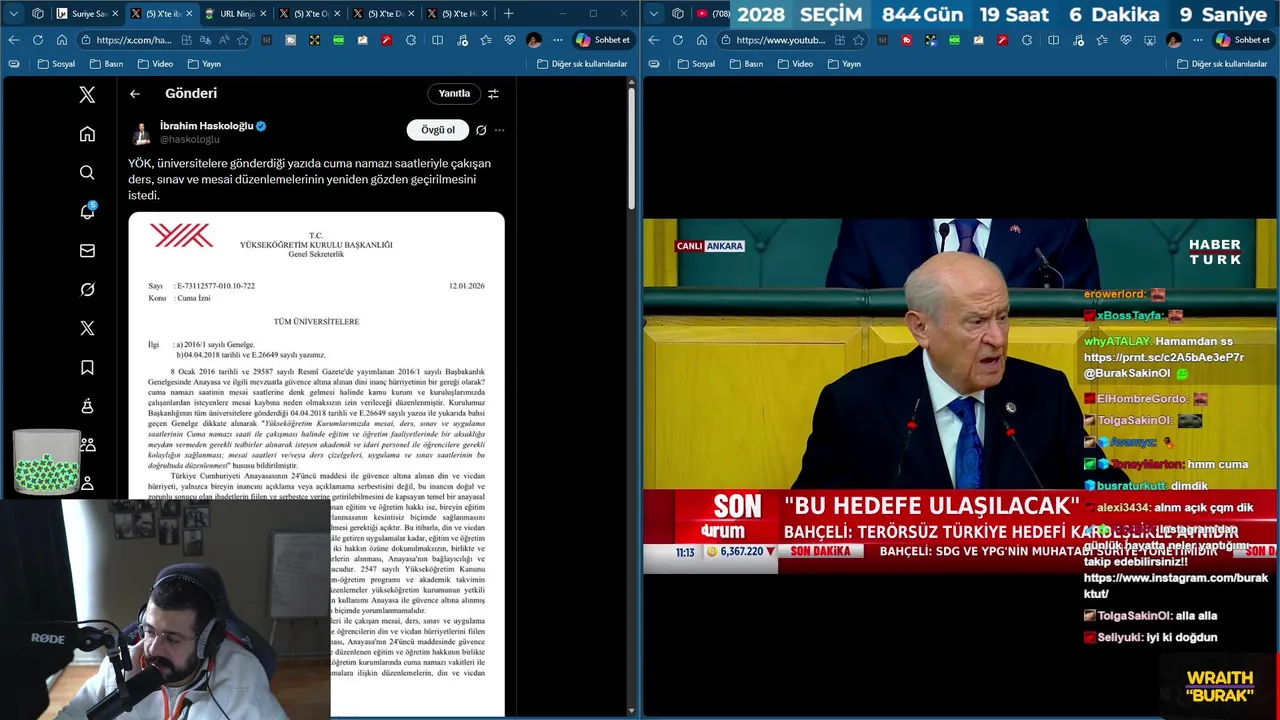Open Sohbet et Copilot in YouTube window
Screen dimensions: 1280x720
coord(1243,40)
